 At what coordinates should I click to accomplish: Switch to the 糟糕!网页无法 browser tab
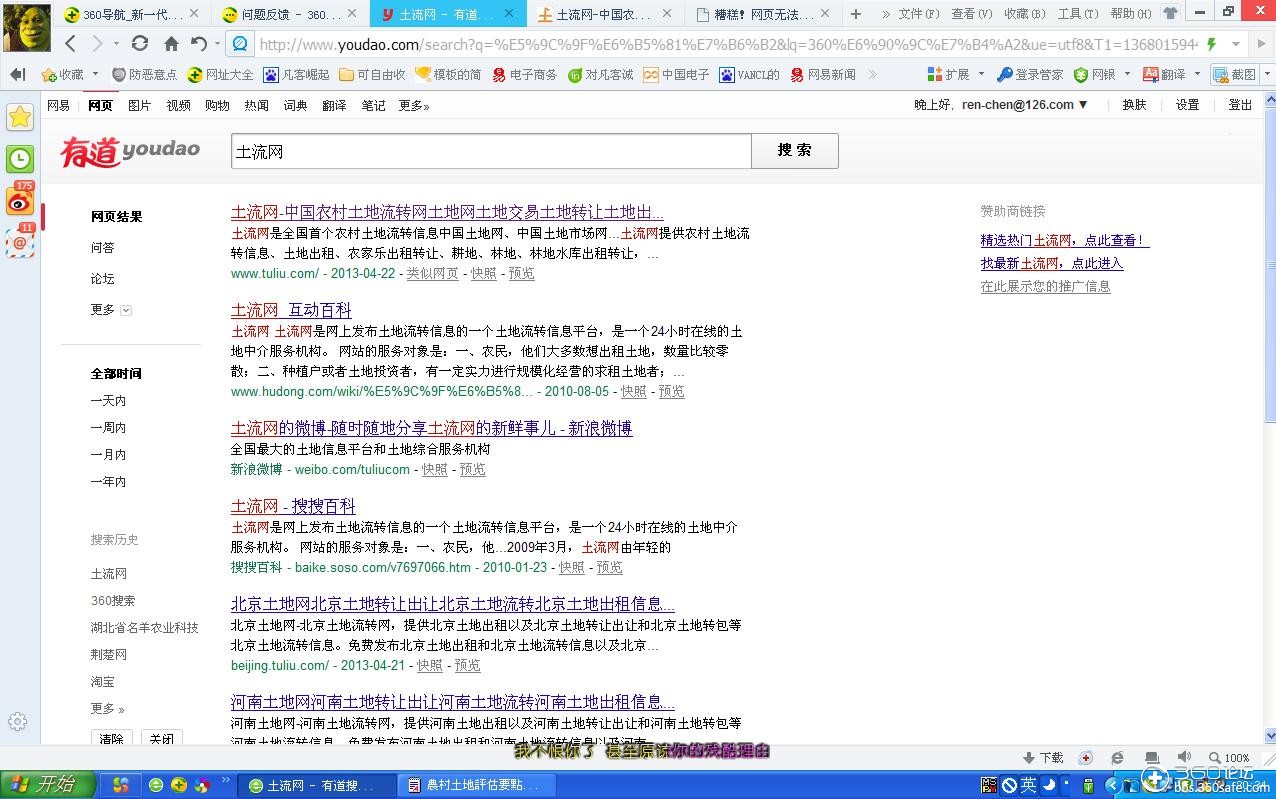[x=762, y=14]
